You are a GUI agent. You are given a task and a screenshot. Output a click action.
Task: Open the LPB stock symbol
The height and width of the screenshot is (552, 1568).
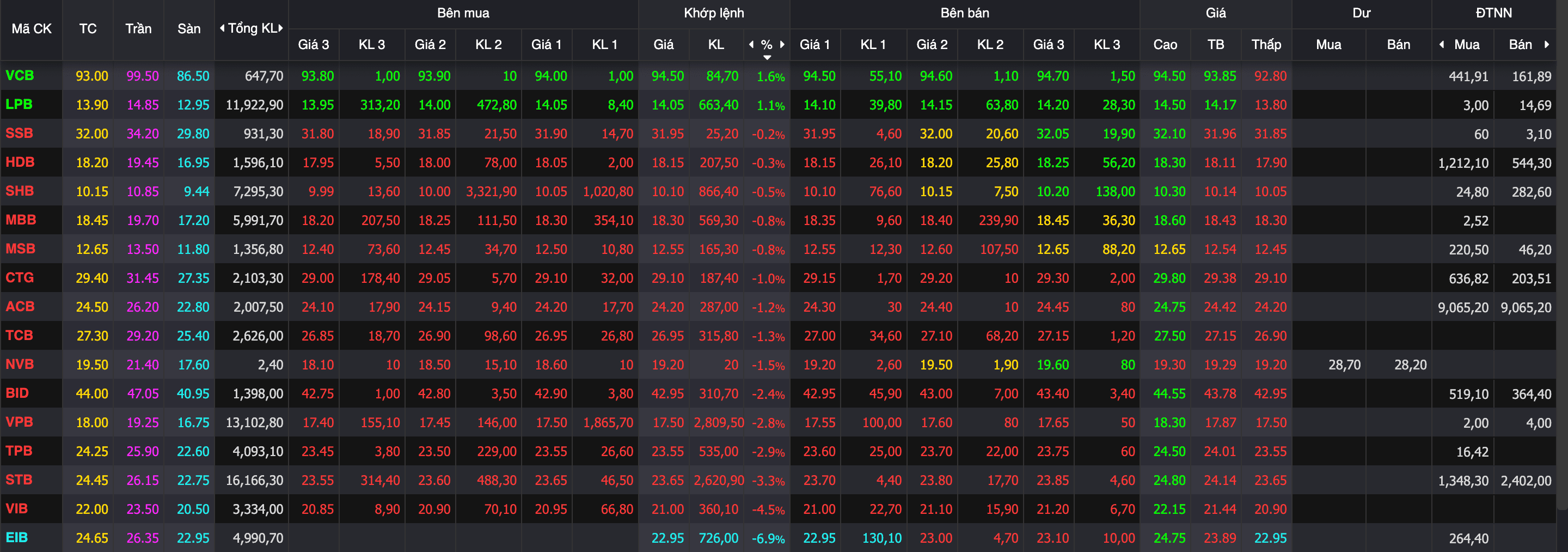tap(19, 104)
